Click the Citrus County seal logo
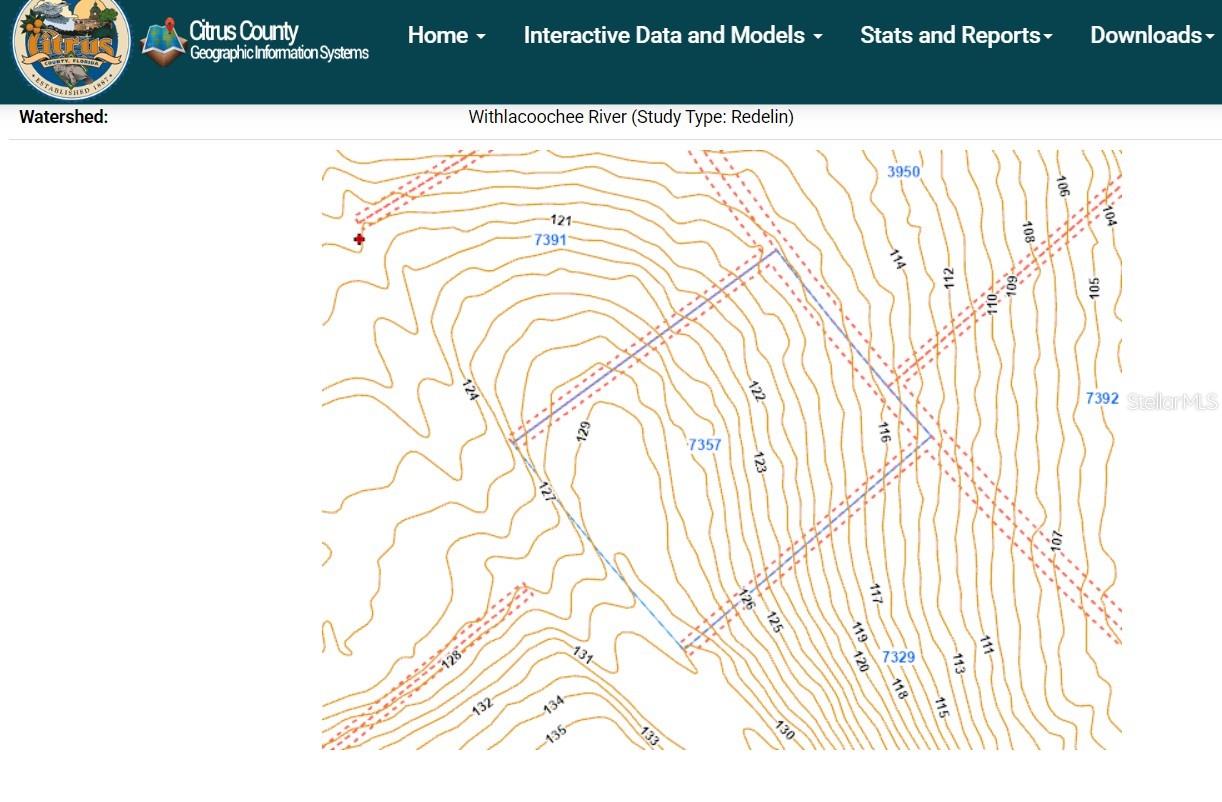This screenshot has width=1222, height=802. 71,47
